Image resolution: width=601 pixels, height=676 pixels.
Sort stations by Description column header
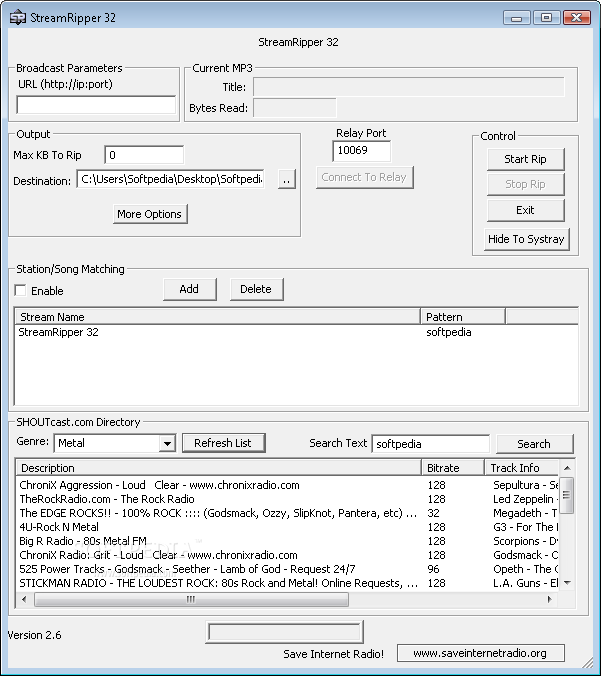(219, 468)
